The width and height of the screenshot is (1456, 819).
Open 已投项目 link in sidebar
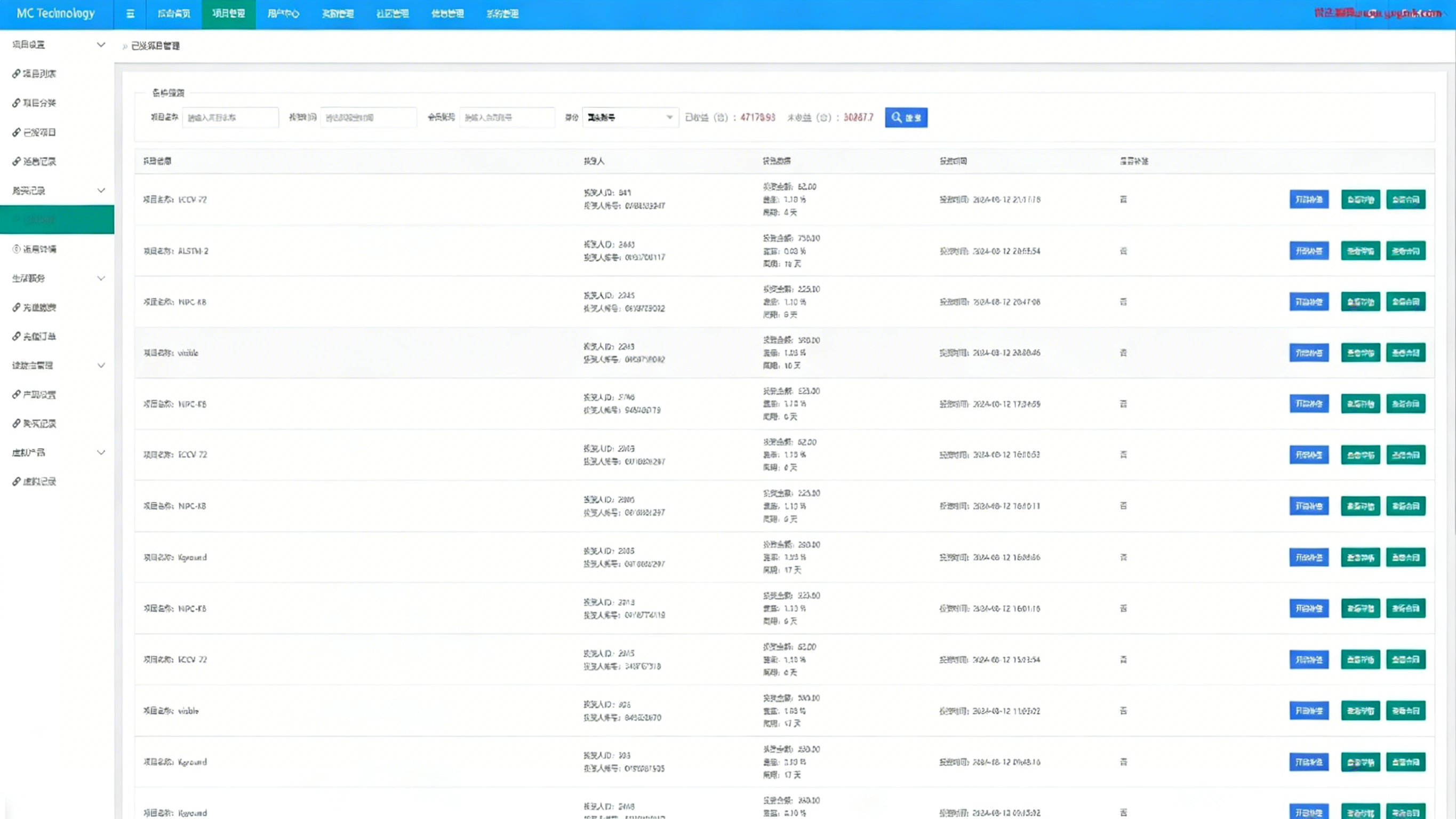pyautogui.click(x=39, y=132)
